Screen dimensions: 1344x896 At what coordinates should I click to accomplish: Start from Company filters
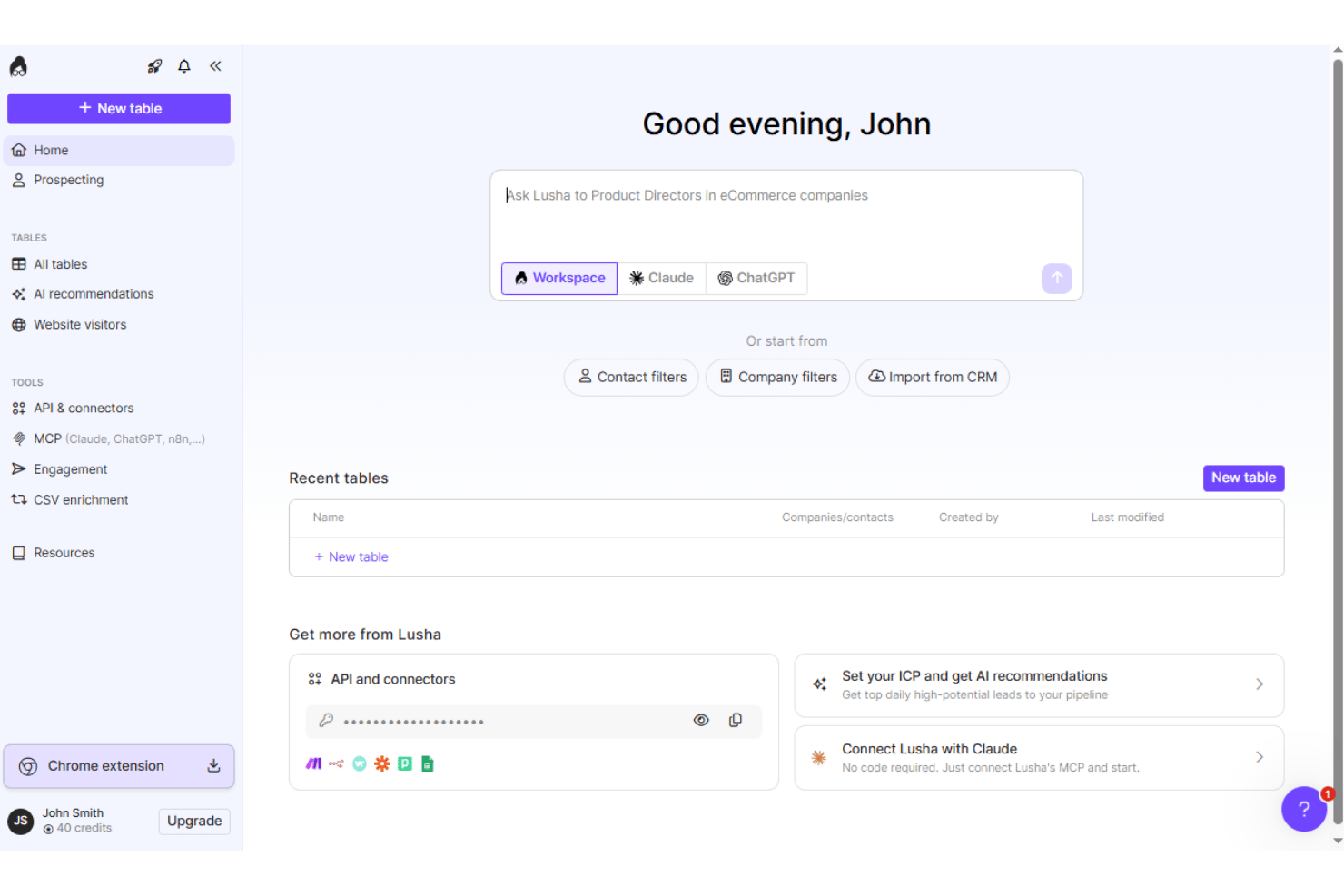777,378
